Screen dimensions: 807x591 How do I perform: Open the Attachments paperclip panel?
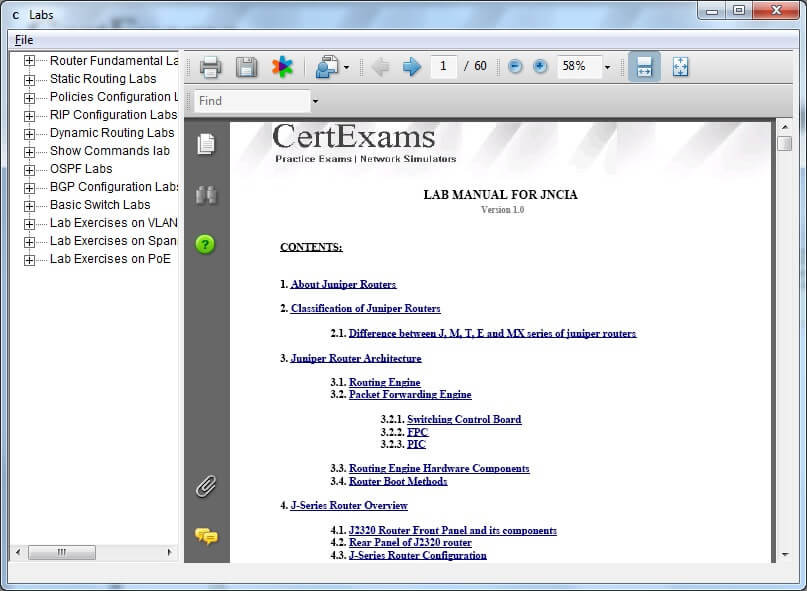(x=206, y=486)
